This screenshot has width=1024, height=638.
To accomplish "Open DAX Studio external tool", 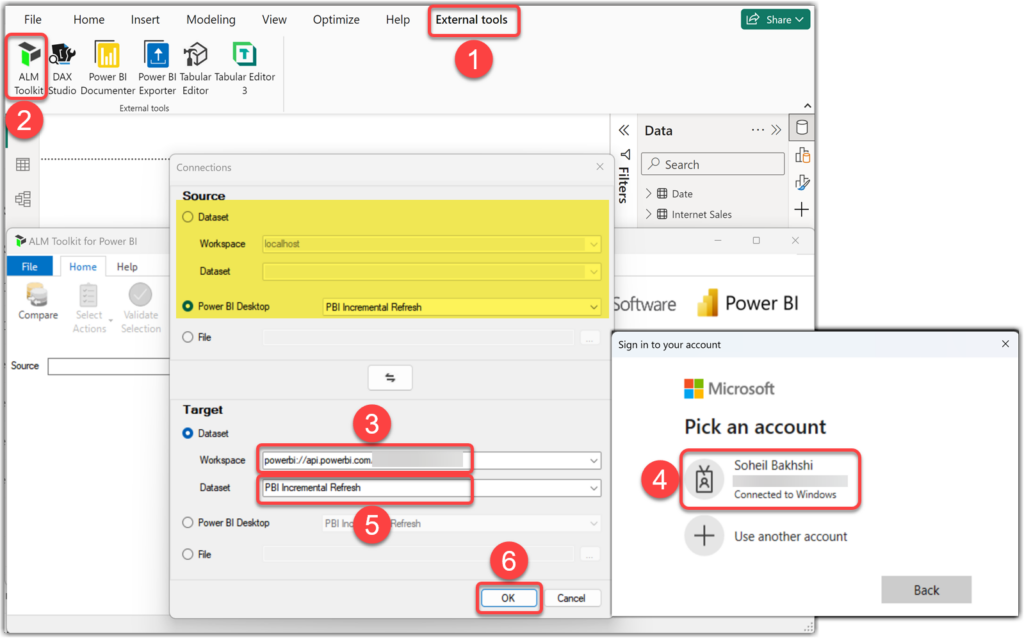I will click(62, 67).
